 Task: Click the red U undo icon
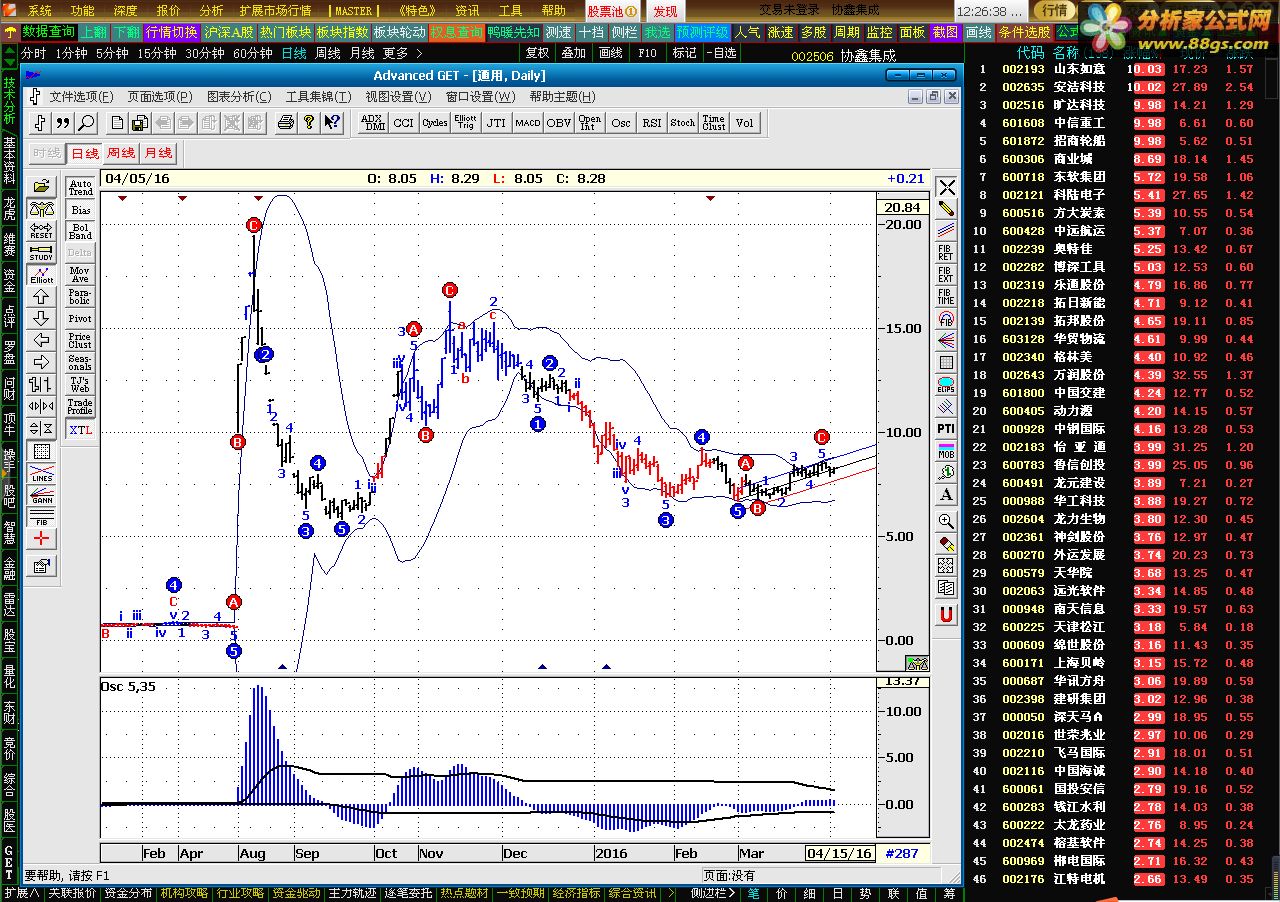(946, 614)
